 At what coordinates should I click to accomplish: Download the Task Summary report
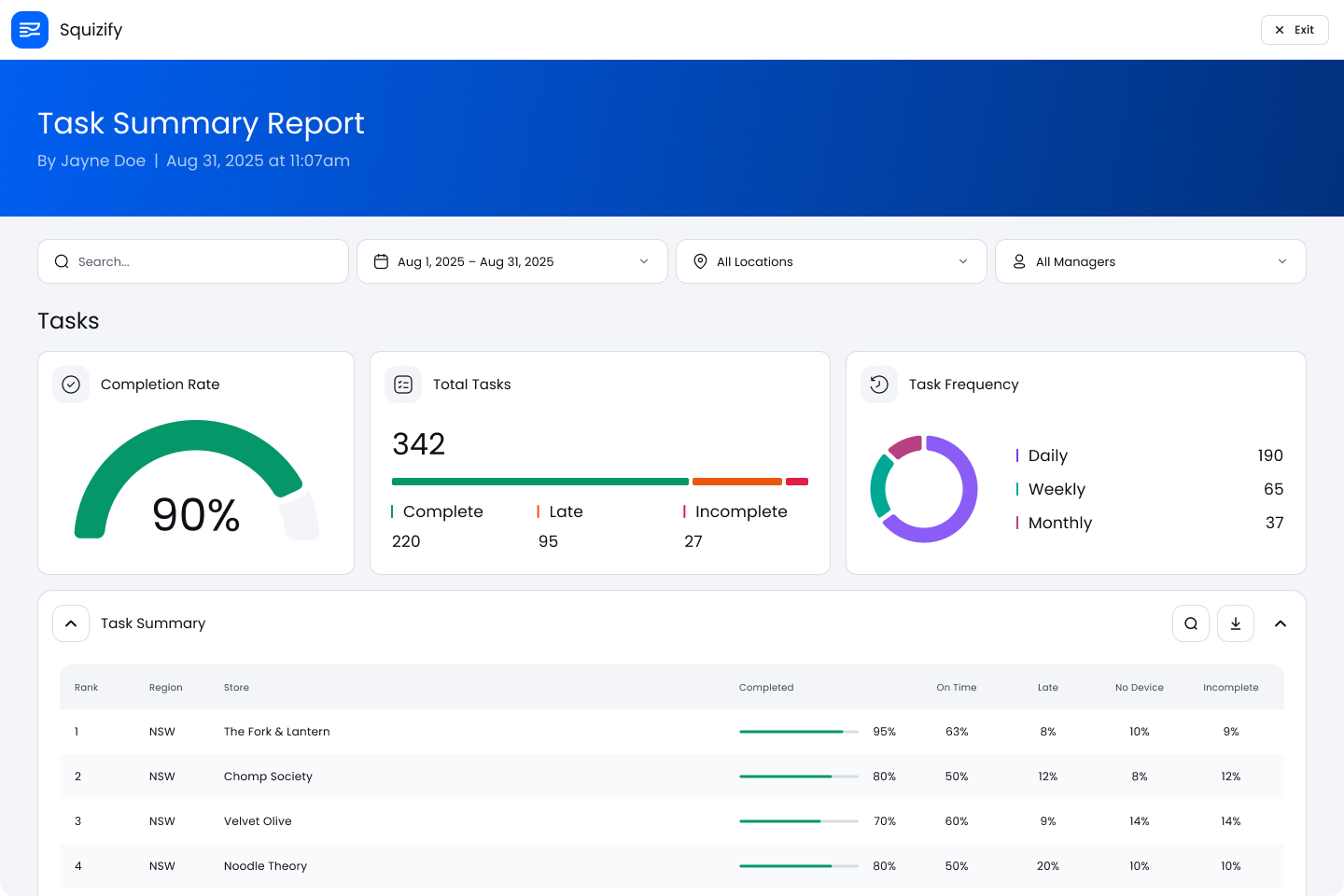point(1236,623)
